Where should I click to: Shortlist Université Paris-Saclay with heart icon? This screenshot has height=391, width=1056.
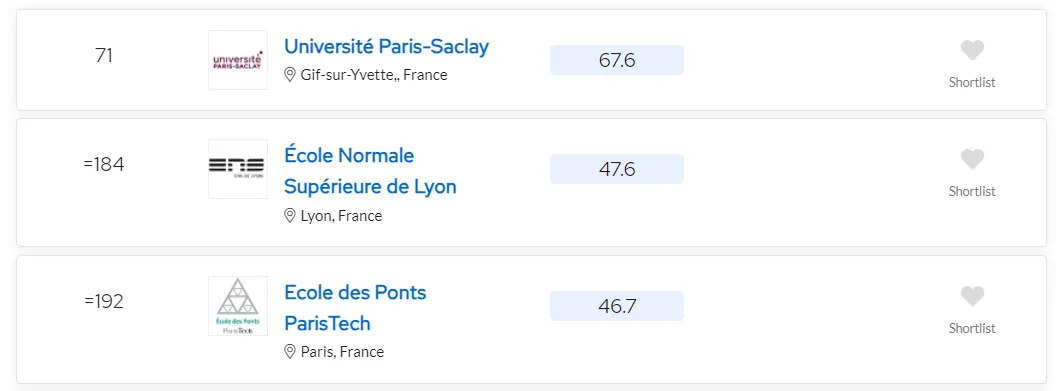[x=972, y=50]
